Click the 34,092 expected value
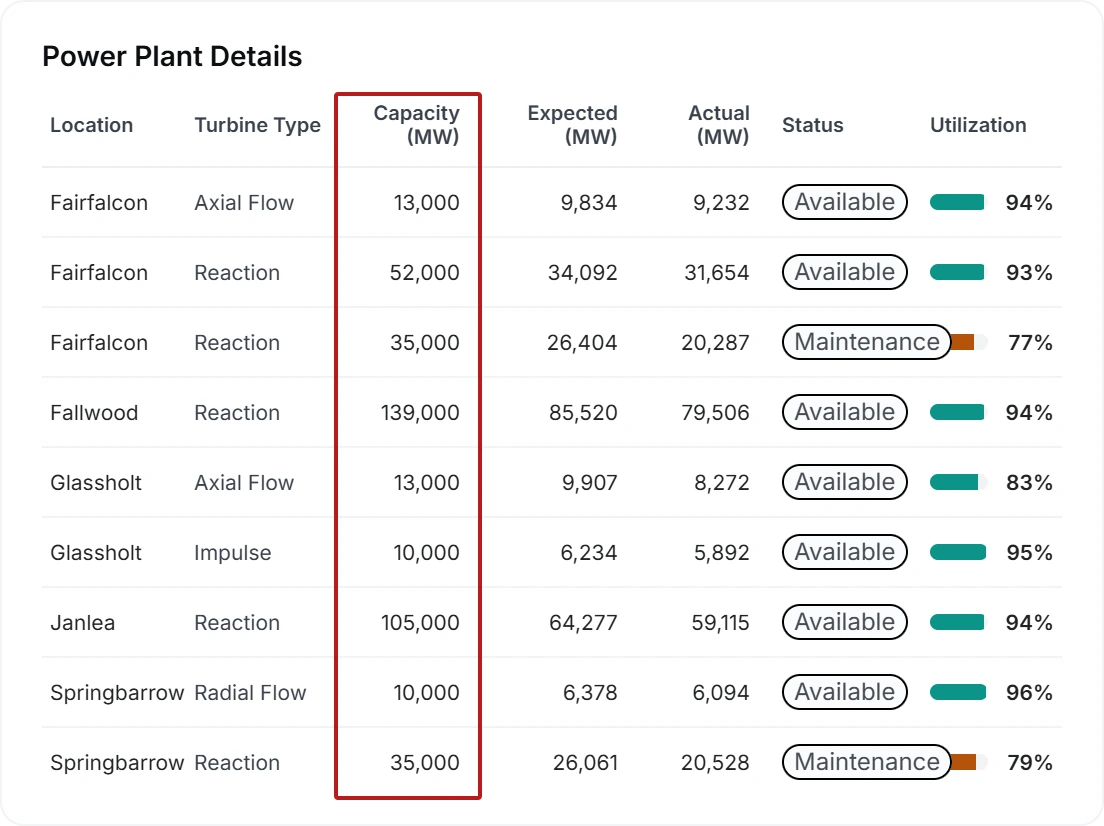1104x826 pixels. [x=583, y=273]
